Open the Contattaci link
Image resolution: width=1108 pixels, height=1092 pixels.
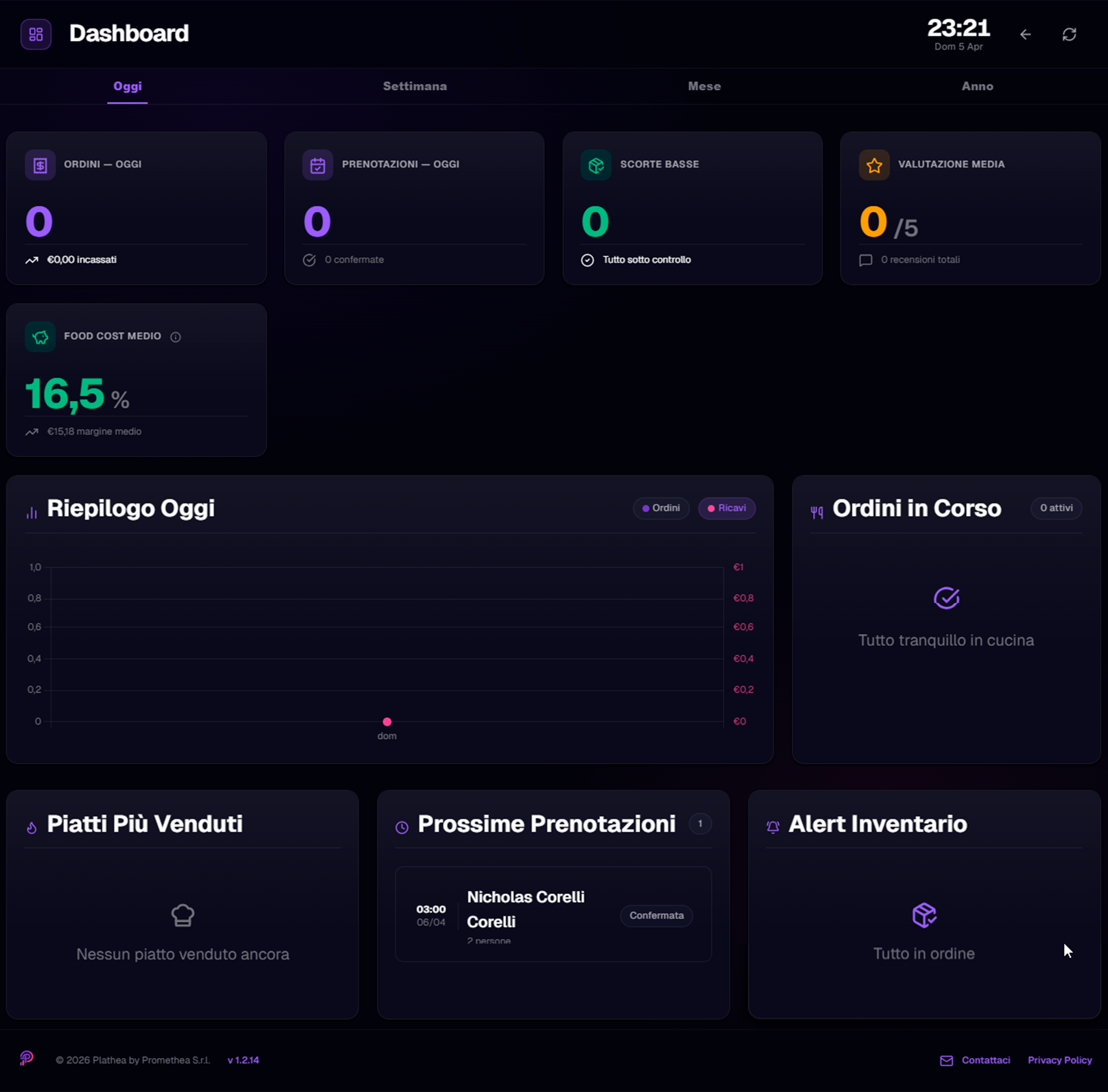tap(985, 1060)
